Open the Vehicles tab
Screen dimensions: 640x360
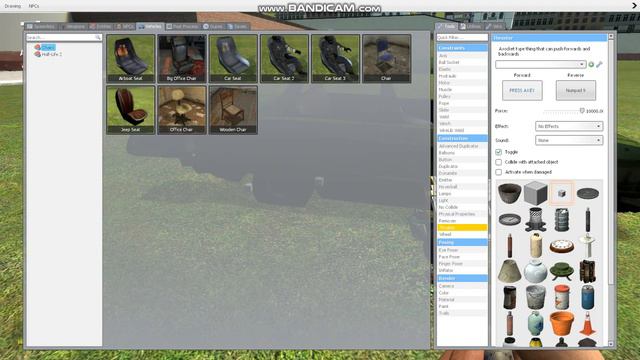click(x=150, y=27)
